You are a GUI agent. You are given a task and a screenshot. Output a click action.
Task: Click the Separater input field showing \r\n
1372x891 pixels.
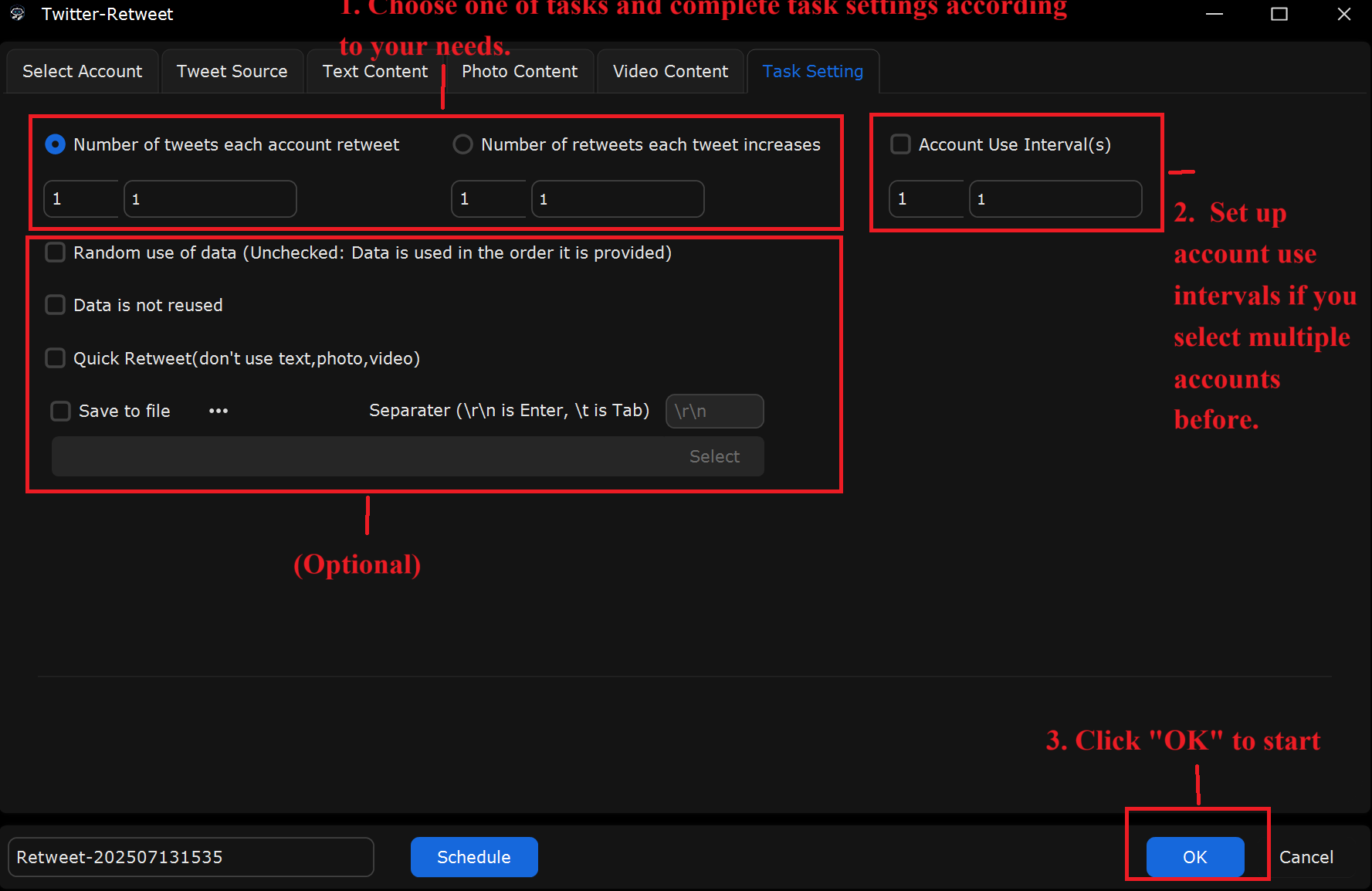(x=714, y=411)
